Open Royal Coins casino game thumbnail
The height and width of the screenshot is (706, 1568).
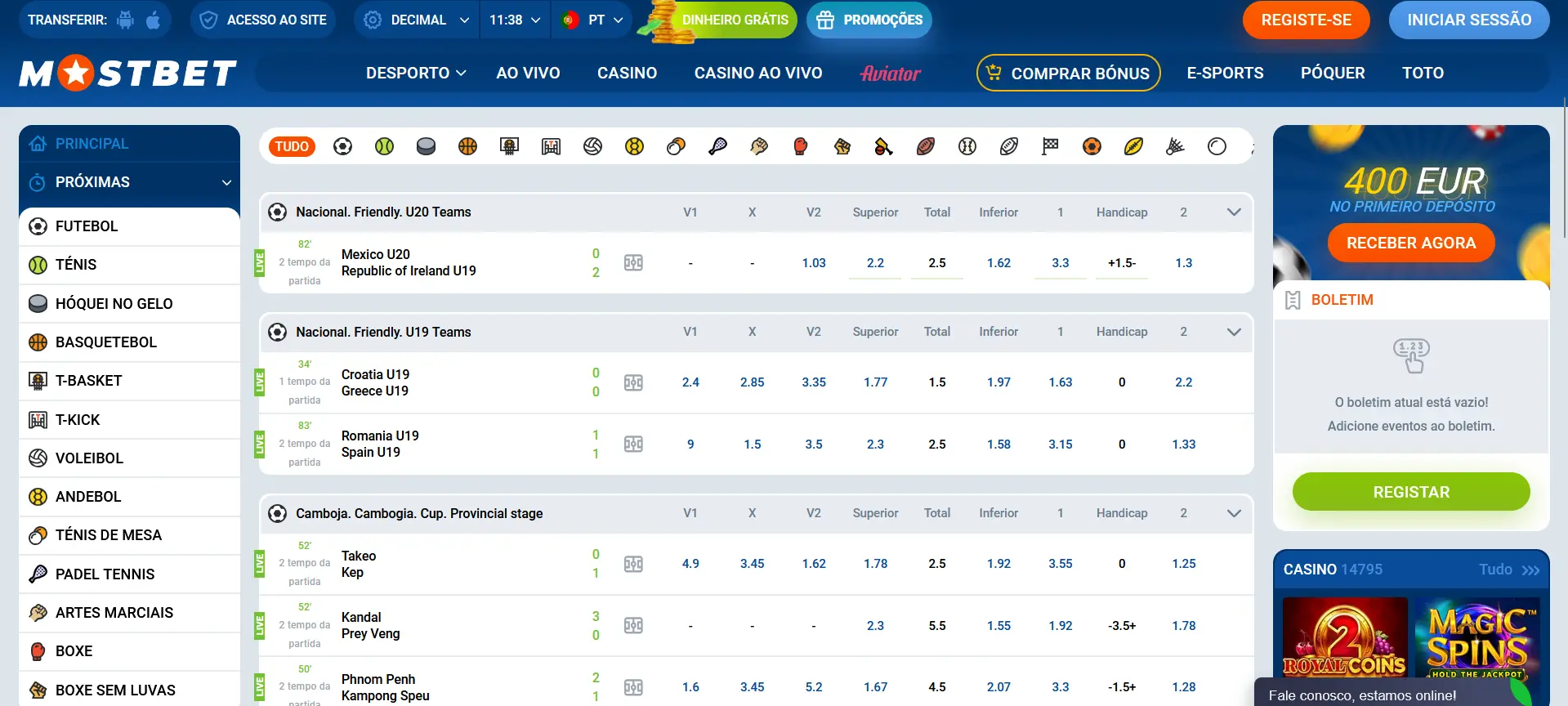(1345, 638)
